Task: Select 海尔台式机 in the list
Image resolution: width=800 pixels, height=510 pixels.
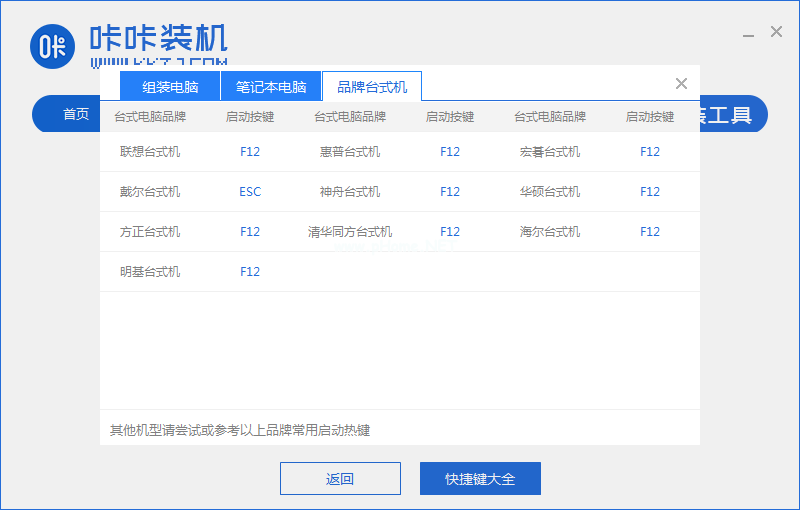Action: click(550, 232)
